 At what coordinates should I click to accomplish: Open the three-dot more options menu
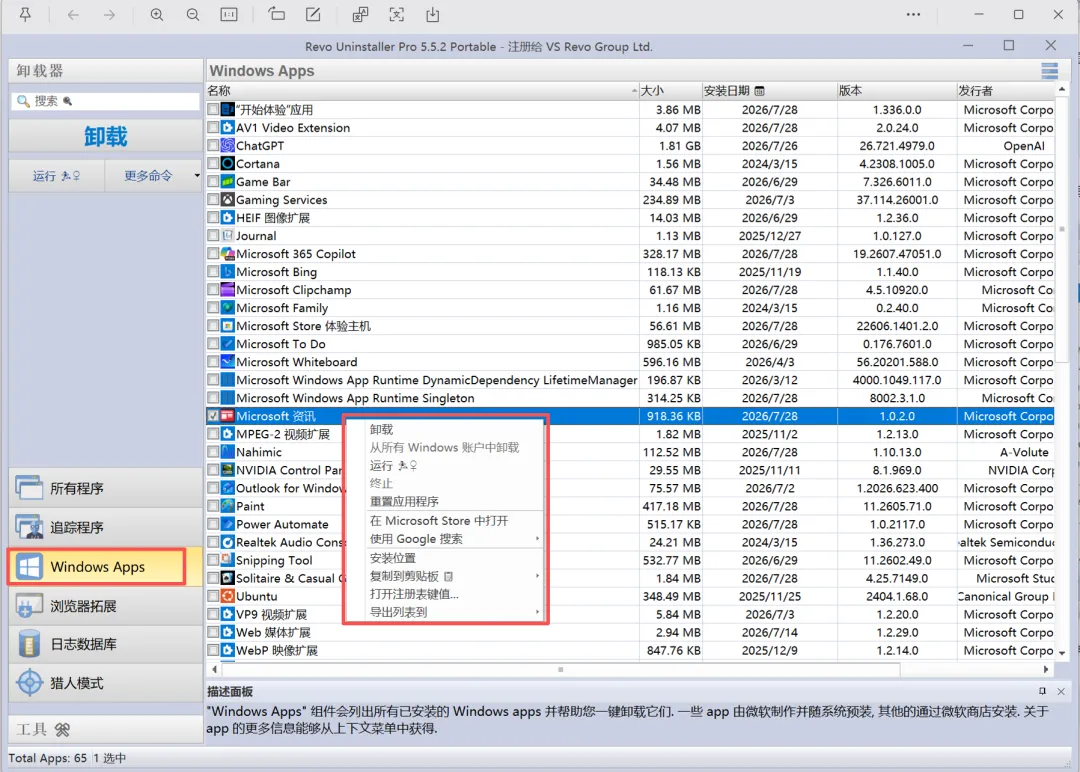[913, 14]
